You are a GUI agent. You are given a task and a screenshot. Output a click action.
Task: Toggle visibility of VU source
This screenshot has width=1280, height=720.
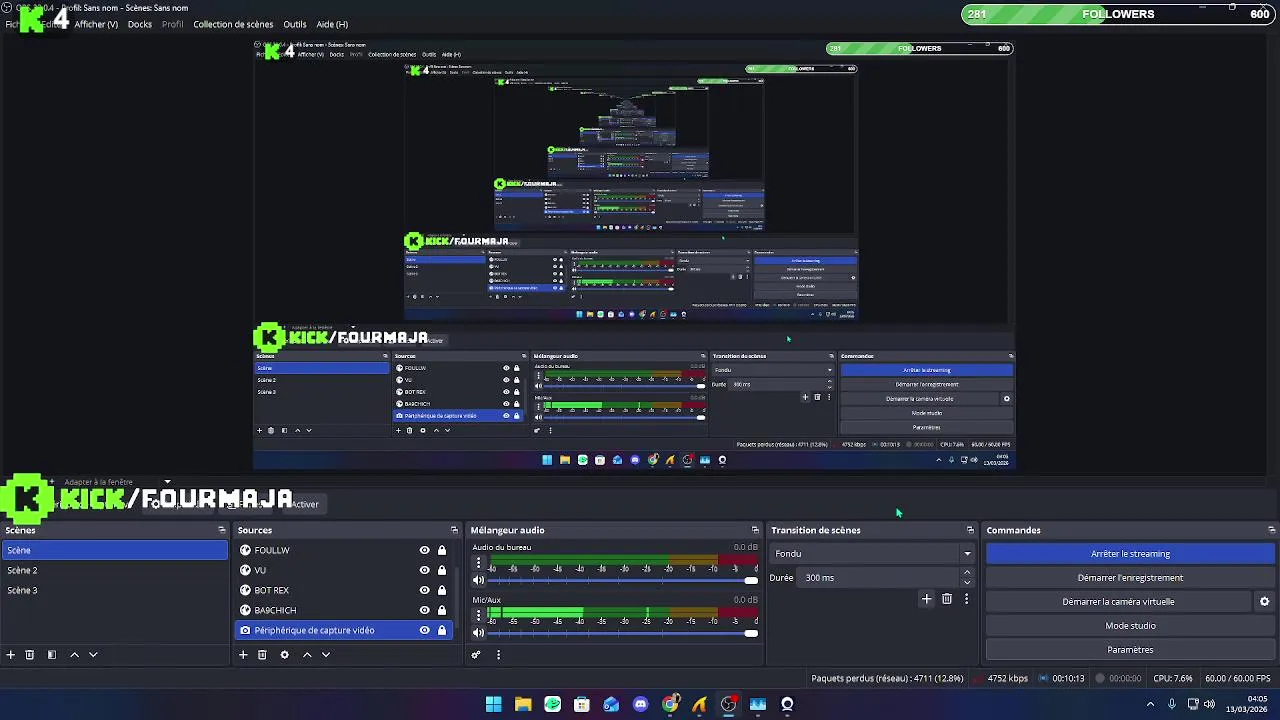(424, 570)
